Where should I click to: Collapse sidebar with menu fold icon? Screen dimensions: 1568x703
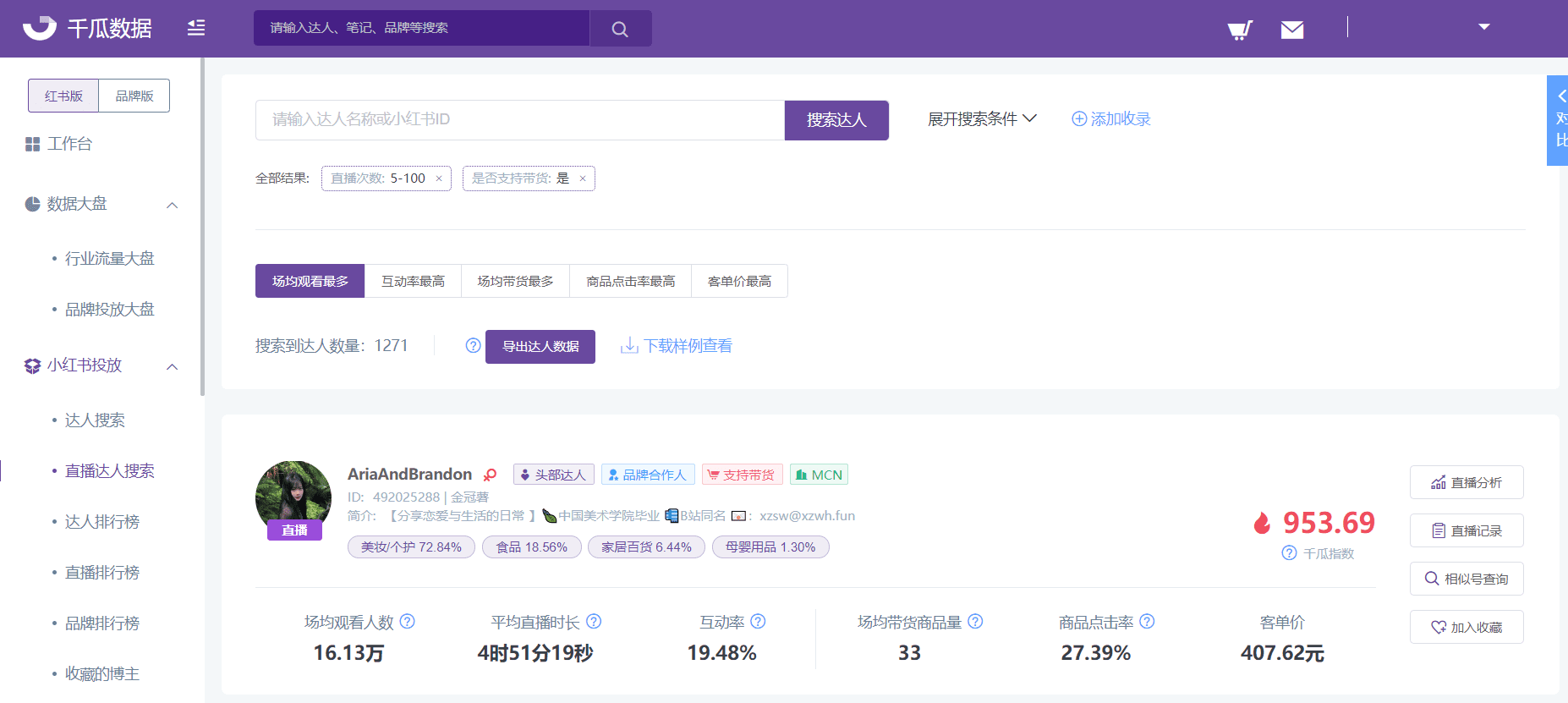point(196,28)
